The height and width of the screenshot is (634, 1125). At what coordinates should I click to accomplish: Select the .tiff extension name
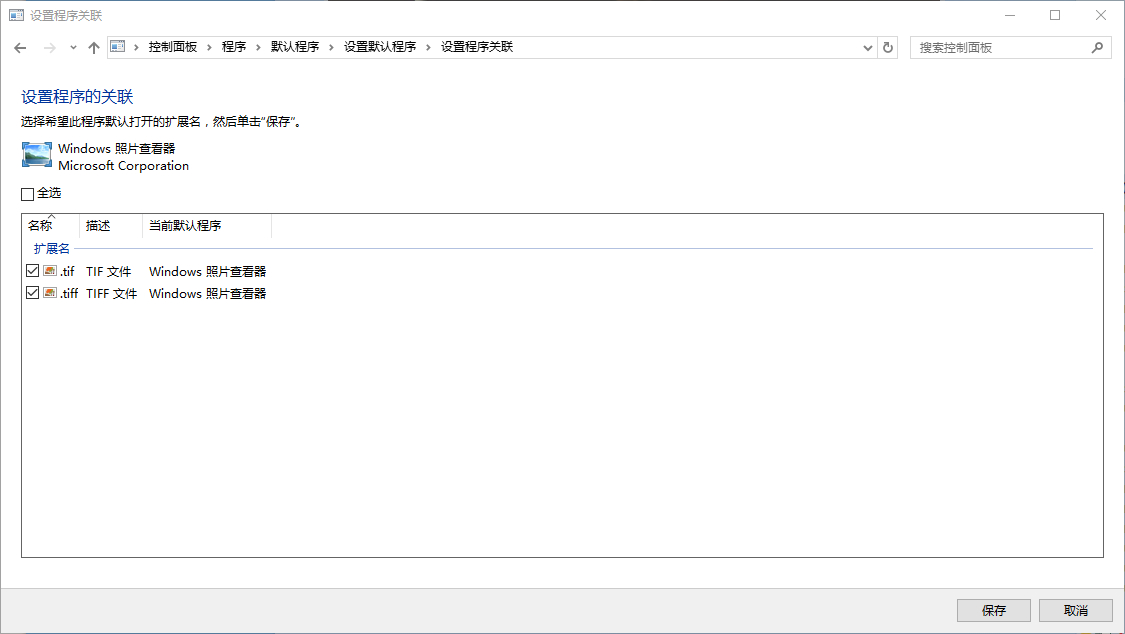[70, 293]
